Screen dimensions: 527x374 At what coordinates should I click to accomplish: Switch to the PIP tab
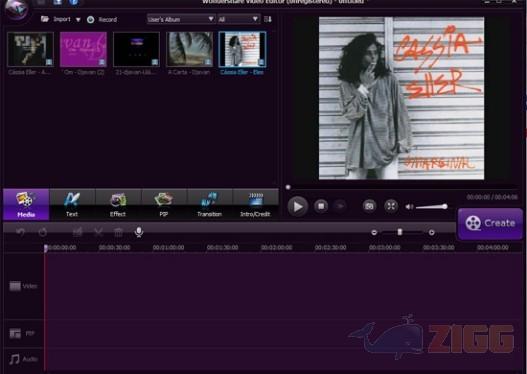click(x=164, y=204)
